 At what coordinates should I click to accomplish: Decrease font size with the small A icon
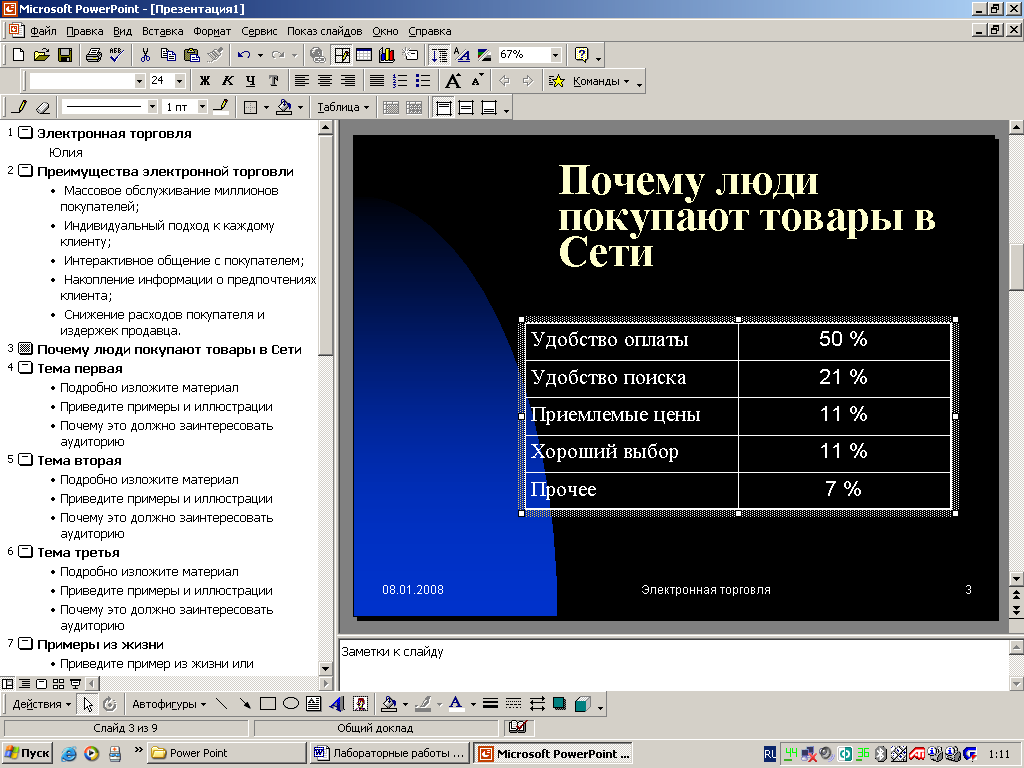click(x=478, y=81)
